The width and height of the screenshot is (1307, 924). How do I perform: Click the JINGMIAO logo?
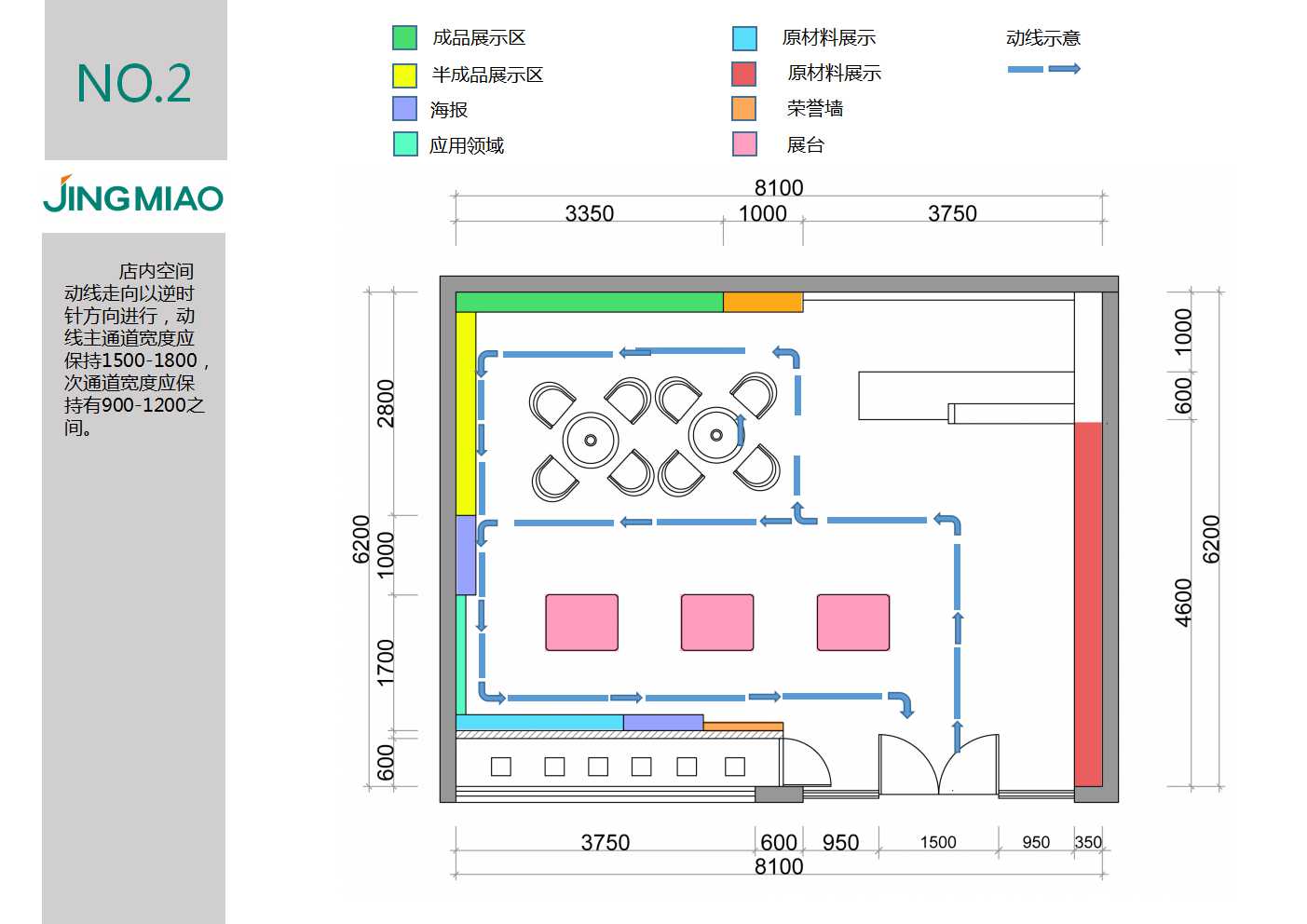pos(133,195)
